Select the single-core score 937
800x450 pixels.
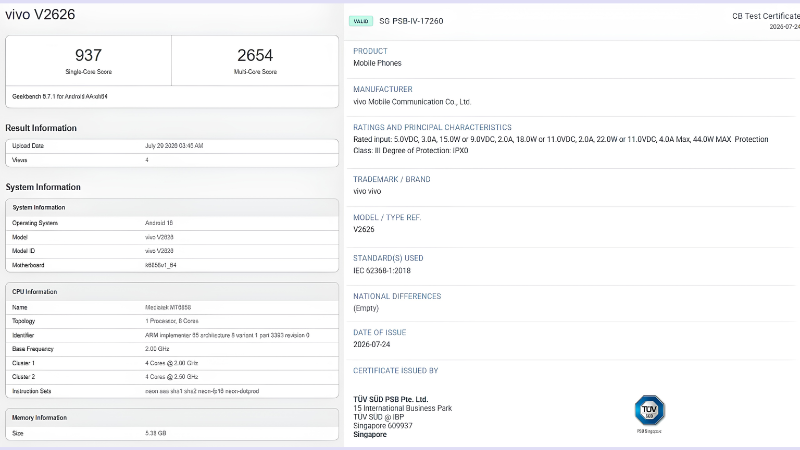(88, 55)
